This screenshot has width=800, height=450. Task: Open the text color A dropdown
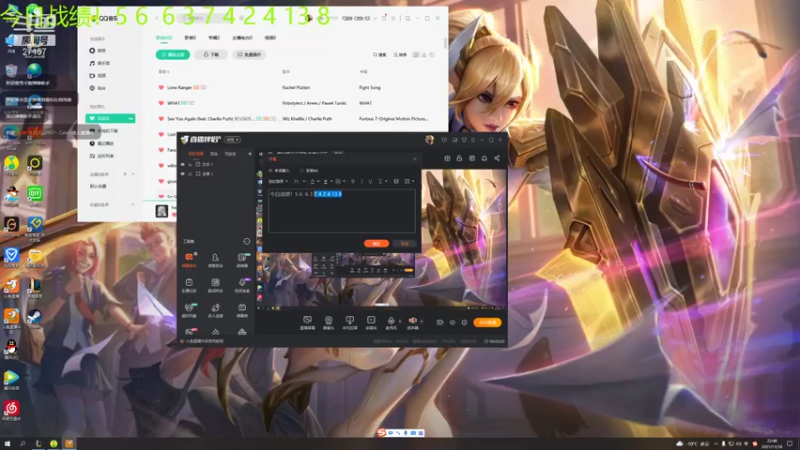pos(314,181)
